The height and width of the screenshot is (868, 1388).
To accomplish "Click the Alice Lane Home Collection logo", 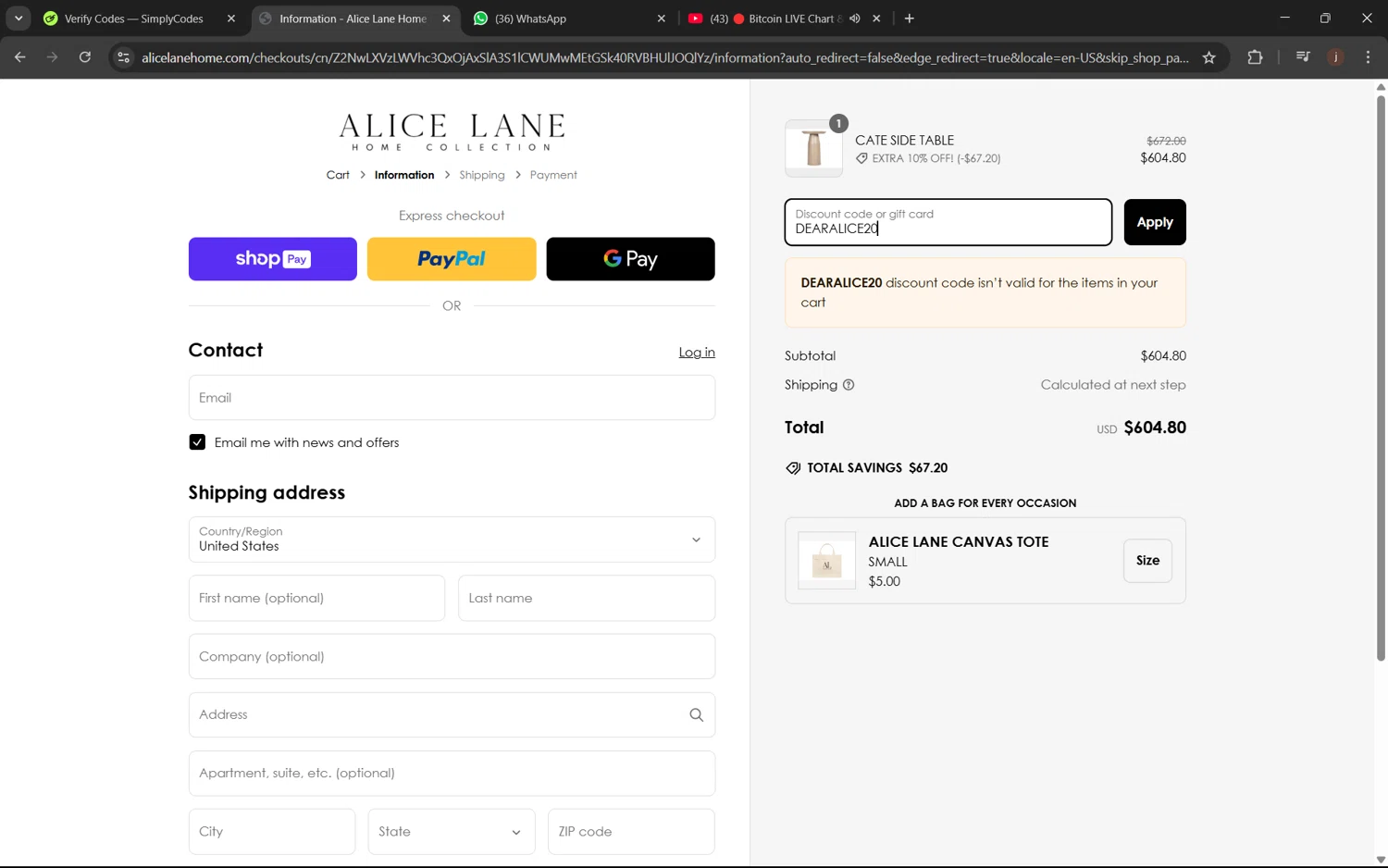I will point(452,131).
